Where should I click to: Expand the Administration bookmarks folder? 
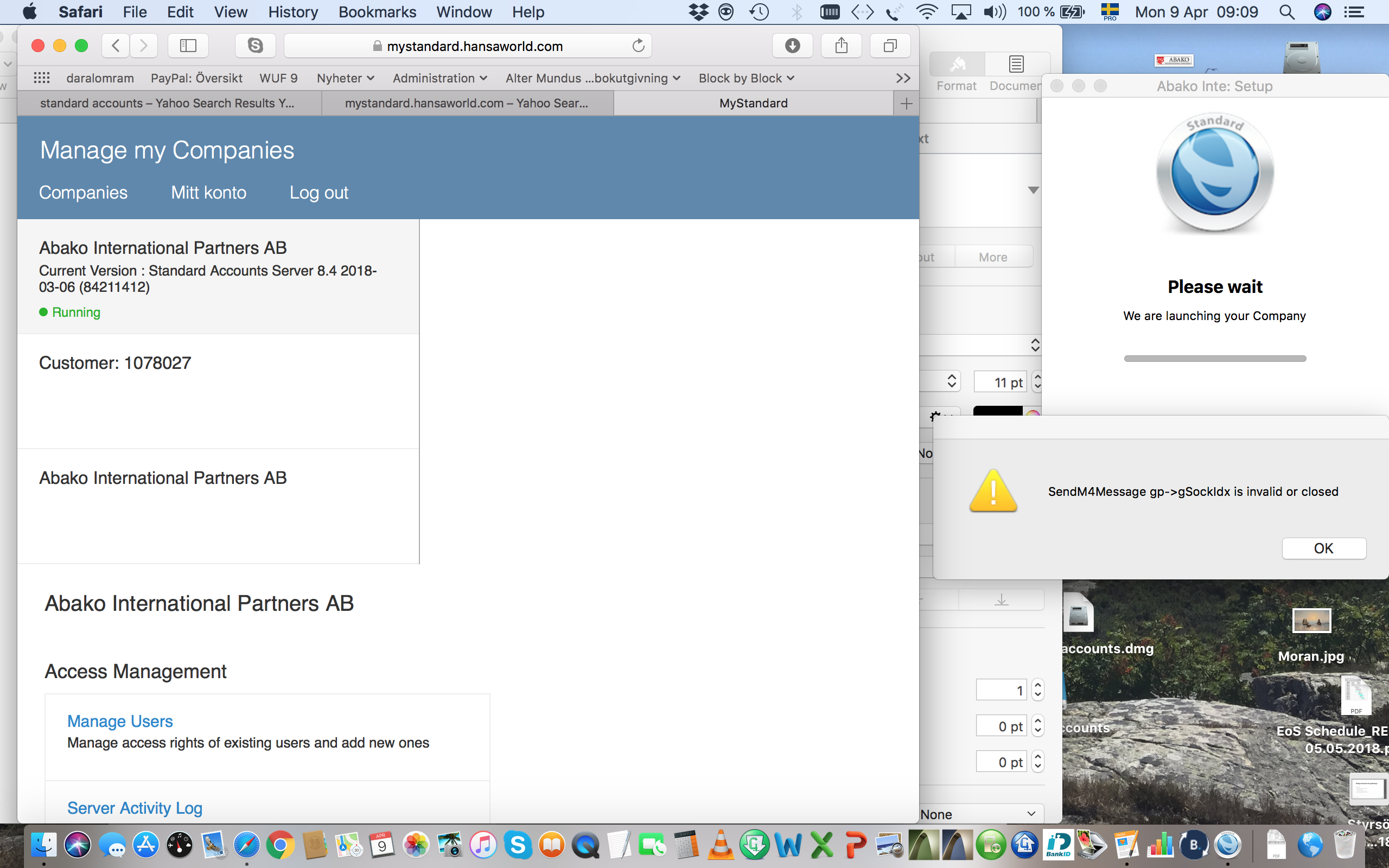[440, 78]
